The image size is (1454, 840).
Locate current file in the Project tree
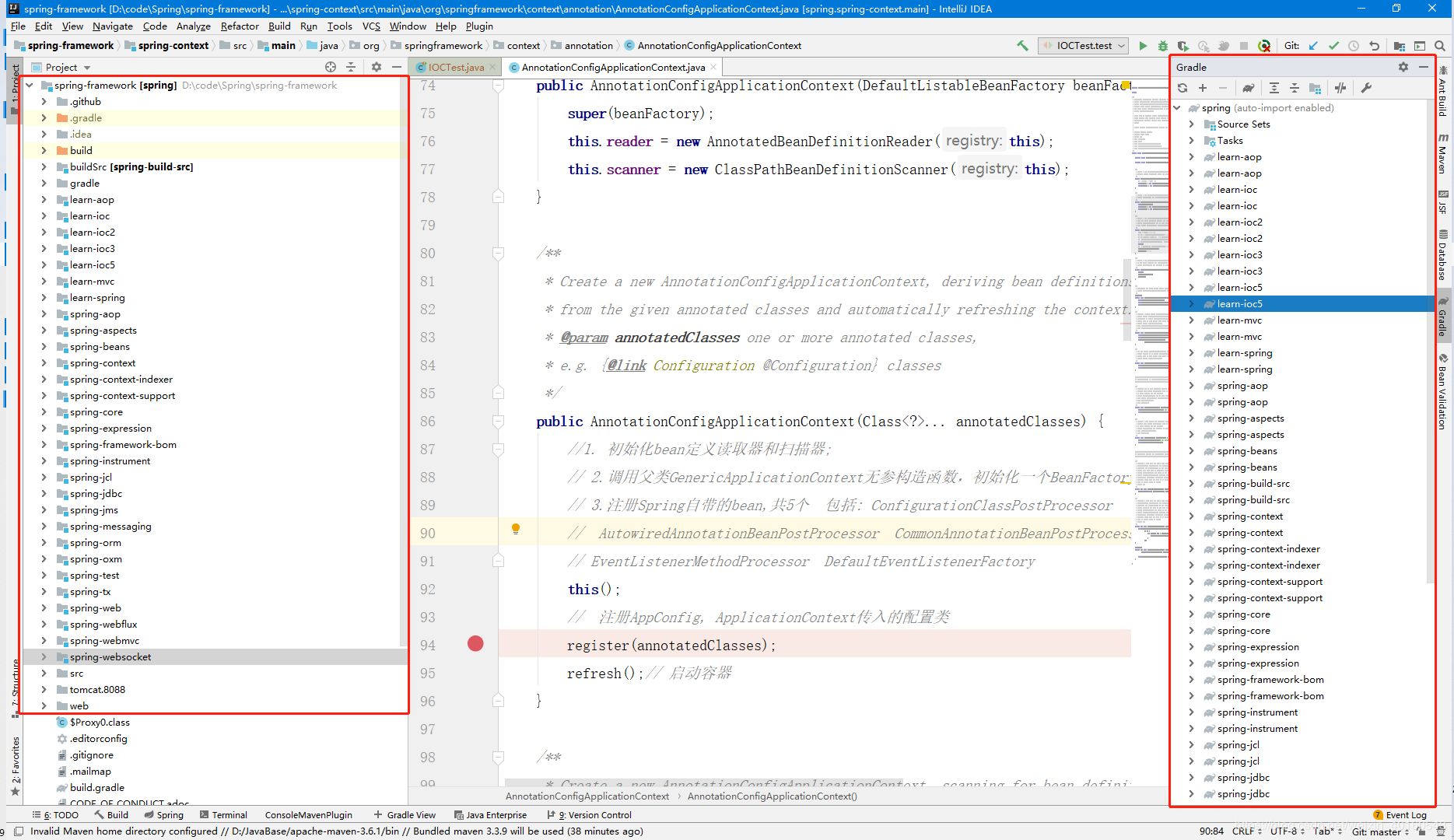click(x=331, y=67)
